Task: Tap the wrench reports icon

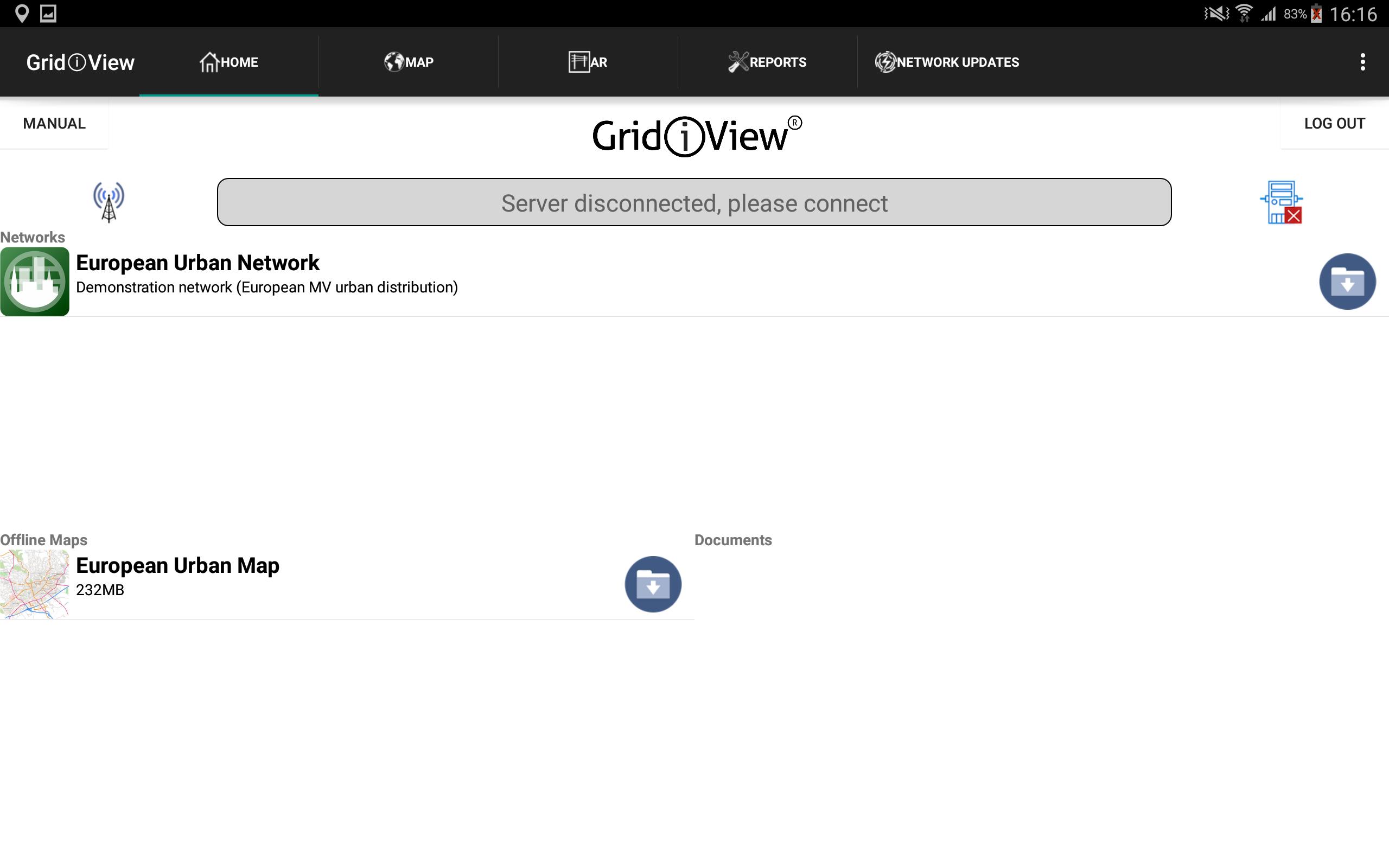Action: [738, 62]
